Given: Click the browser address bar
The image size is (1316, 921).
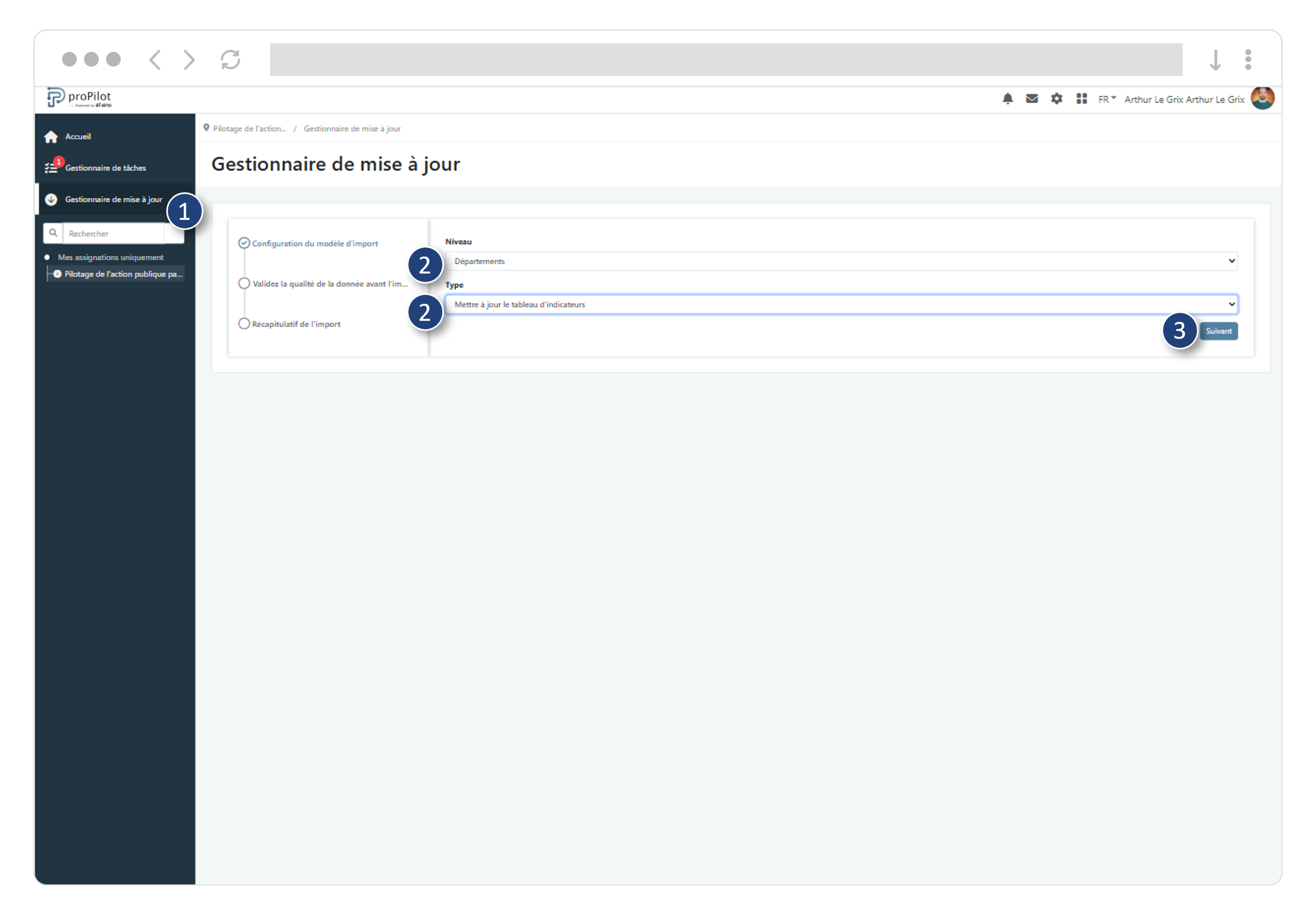Looking at the screenshot, I should pos(725,59).
